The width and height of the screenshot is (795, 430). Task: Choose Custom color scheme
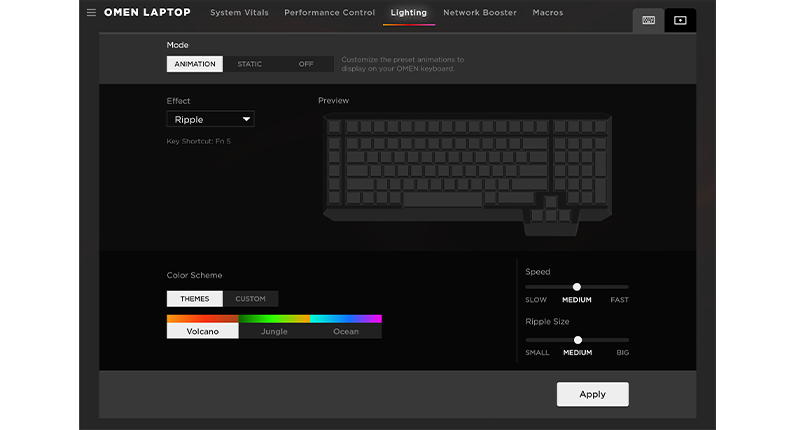pos(250,299)
